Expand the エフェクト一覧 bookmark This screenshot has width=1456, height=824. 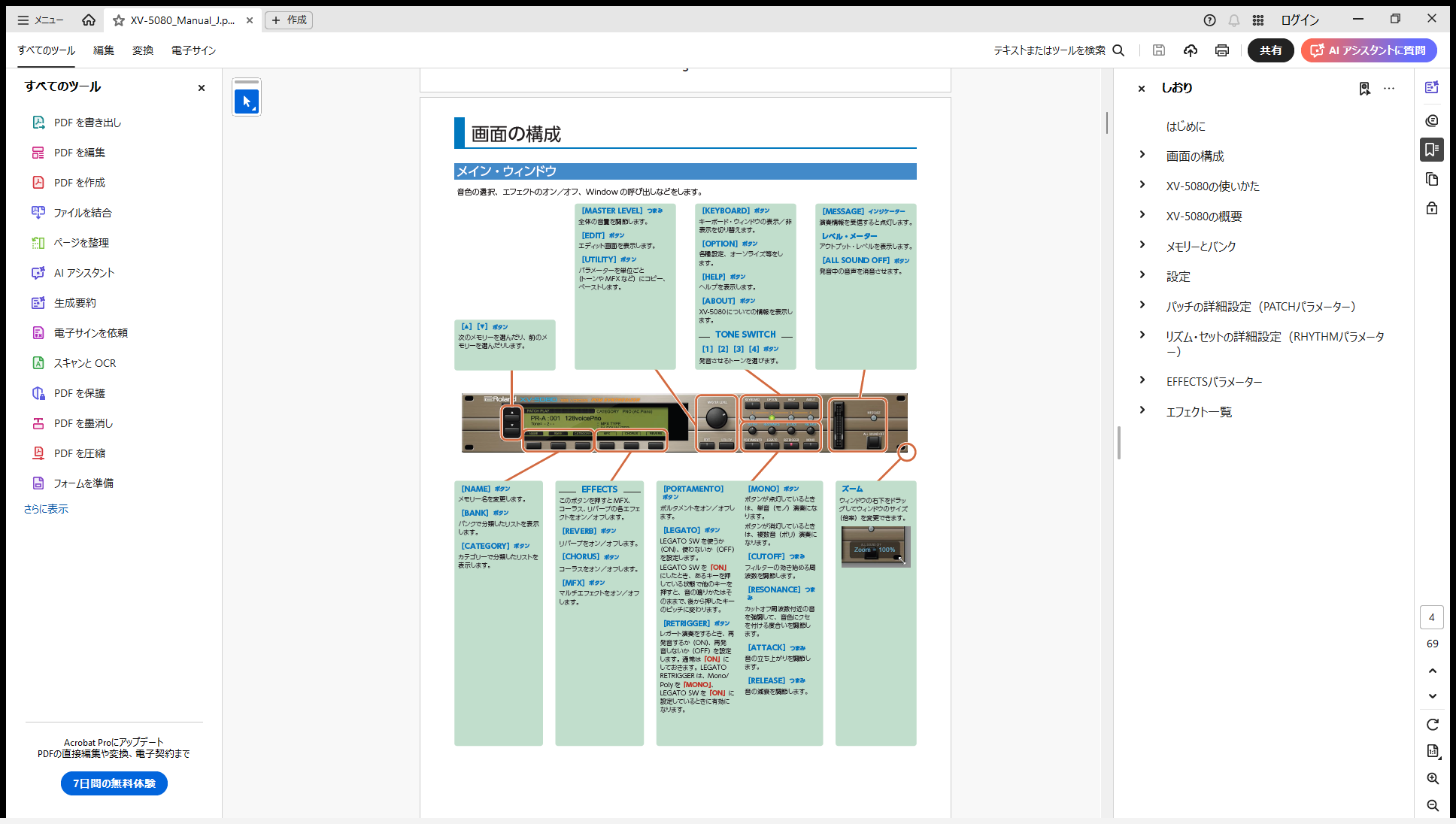coord(1142,410)
